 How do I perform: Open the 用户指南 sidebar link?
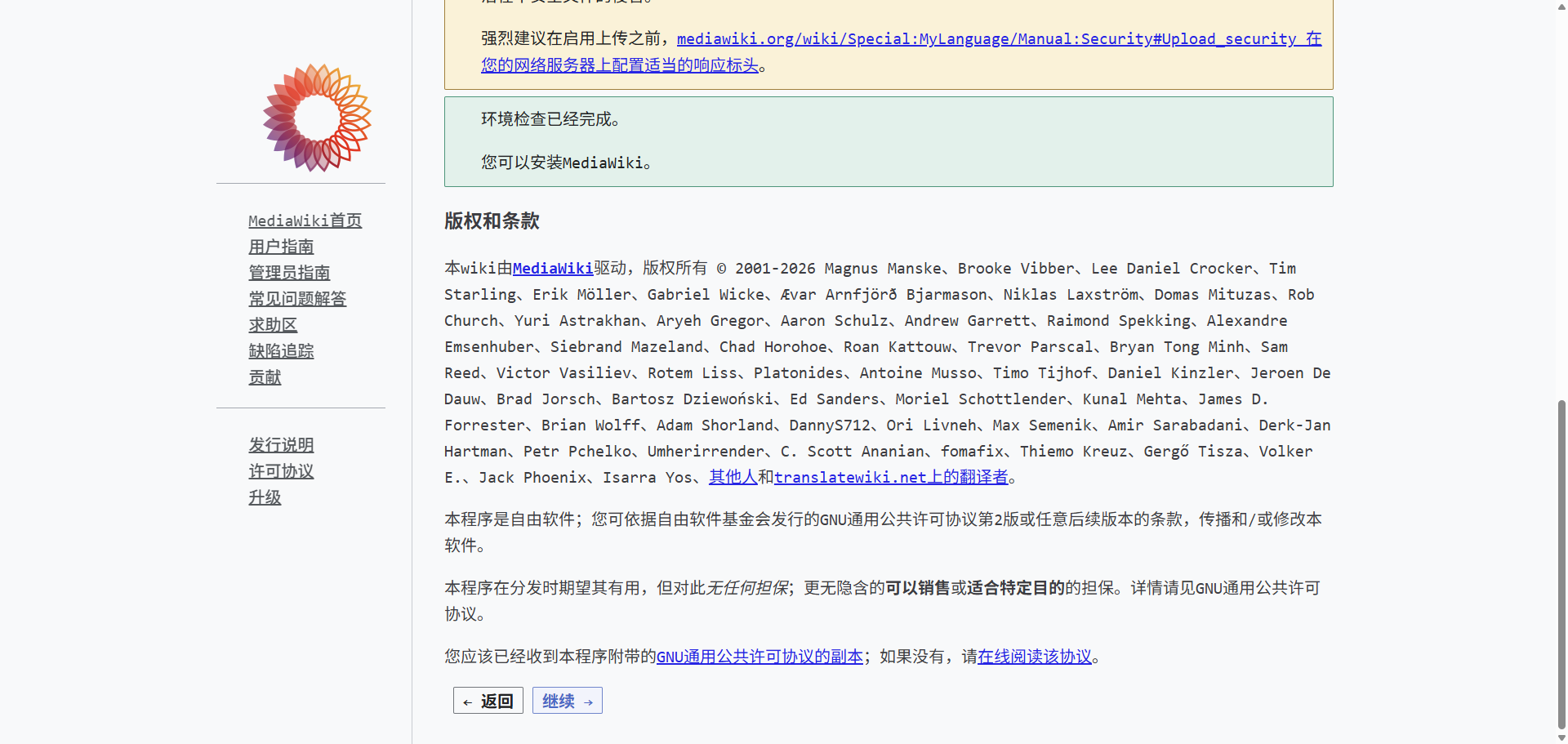click(x=281, y=247)
